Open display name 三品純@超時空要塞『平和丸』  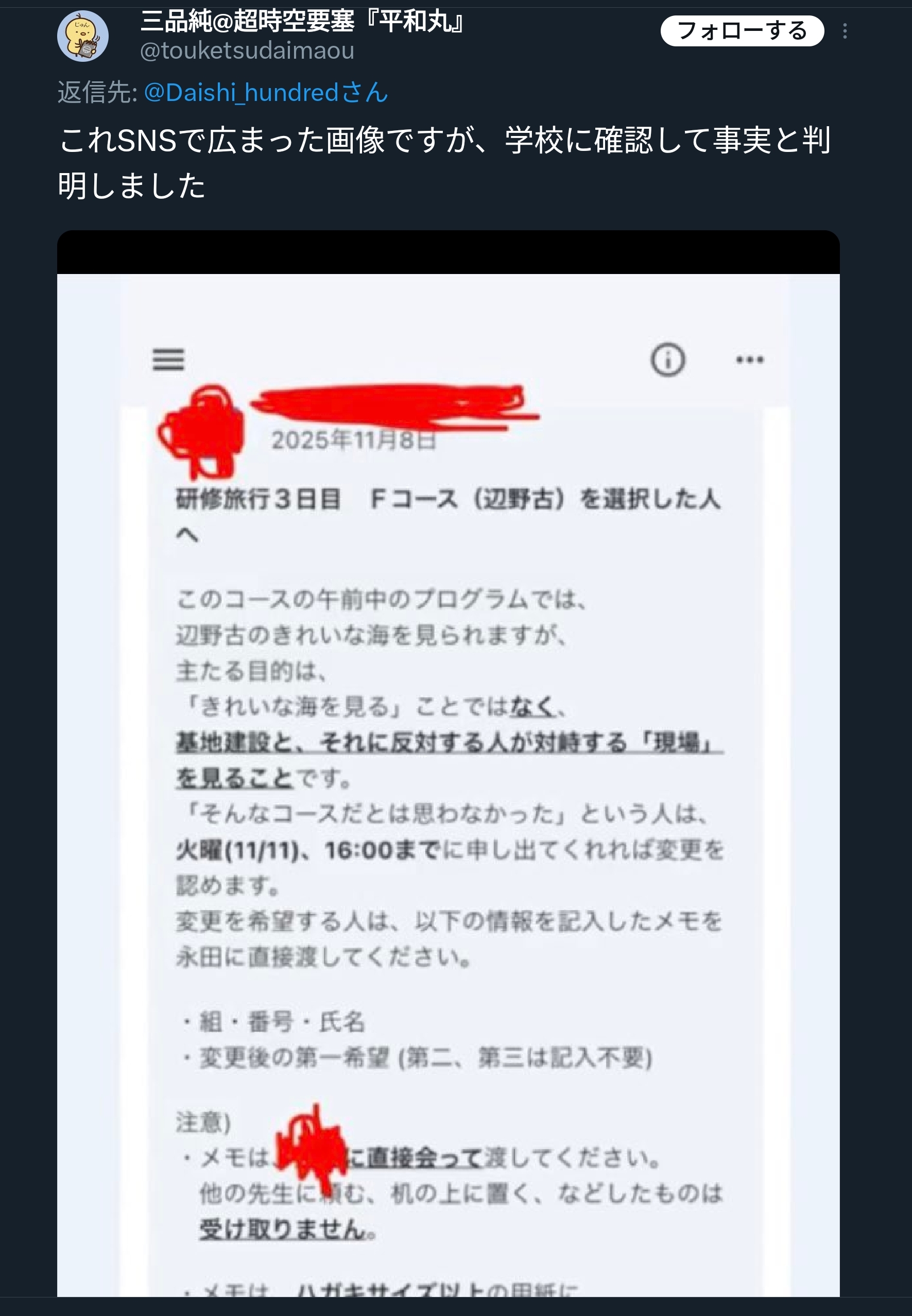tap(303, 22)
